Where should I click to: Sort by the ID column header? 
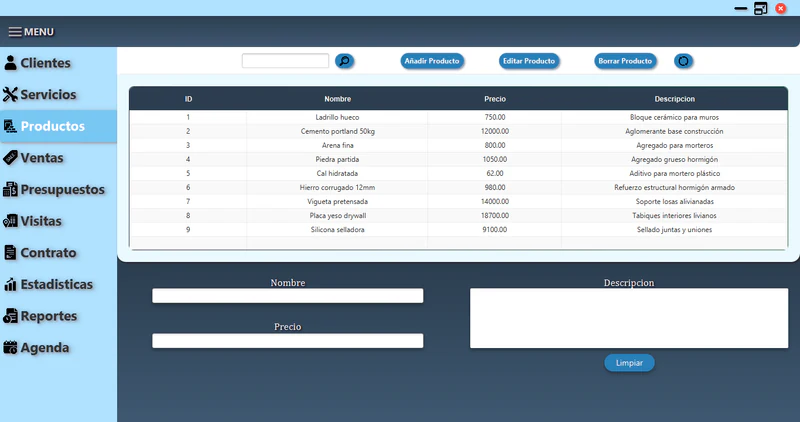pos(188,99)
